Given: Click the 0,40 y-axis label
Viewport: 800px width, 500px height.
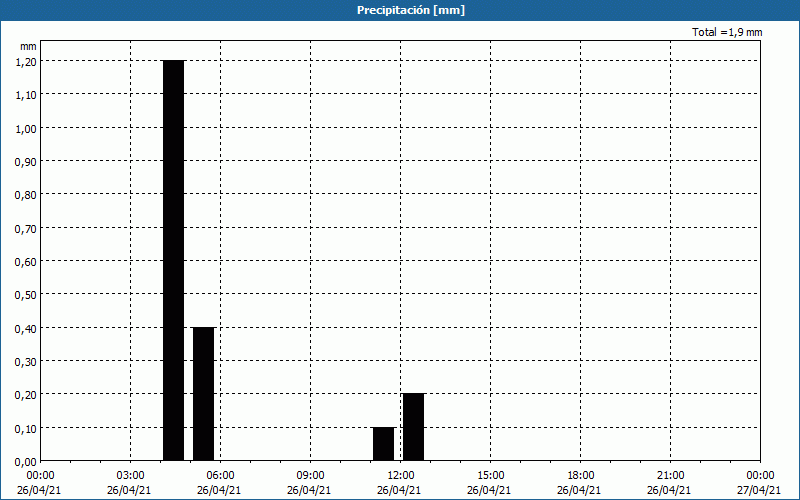Looking at the screenshot, I should (x=26, y=328).
